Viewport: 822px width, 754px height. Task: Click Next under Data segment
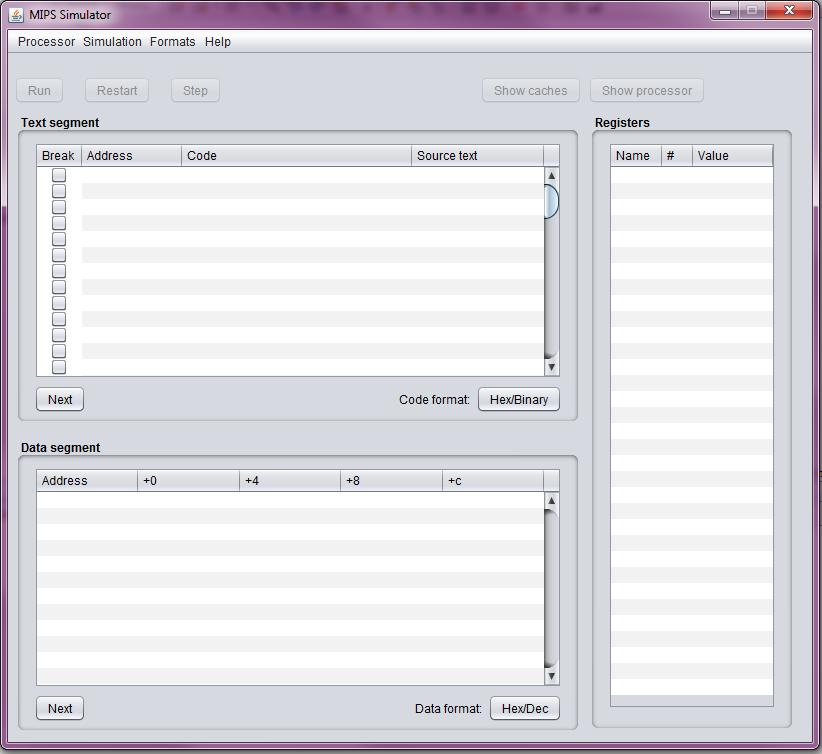click(60, 708)
